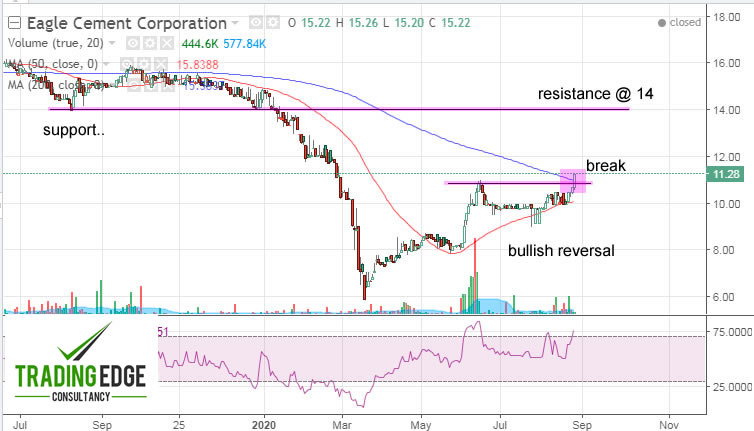Open MA 50 indicator settings gear
The width and height of the screenshot is (754, 431).
[144, 64]
